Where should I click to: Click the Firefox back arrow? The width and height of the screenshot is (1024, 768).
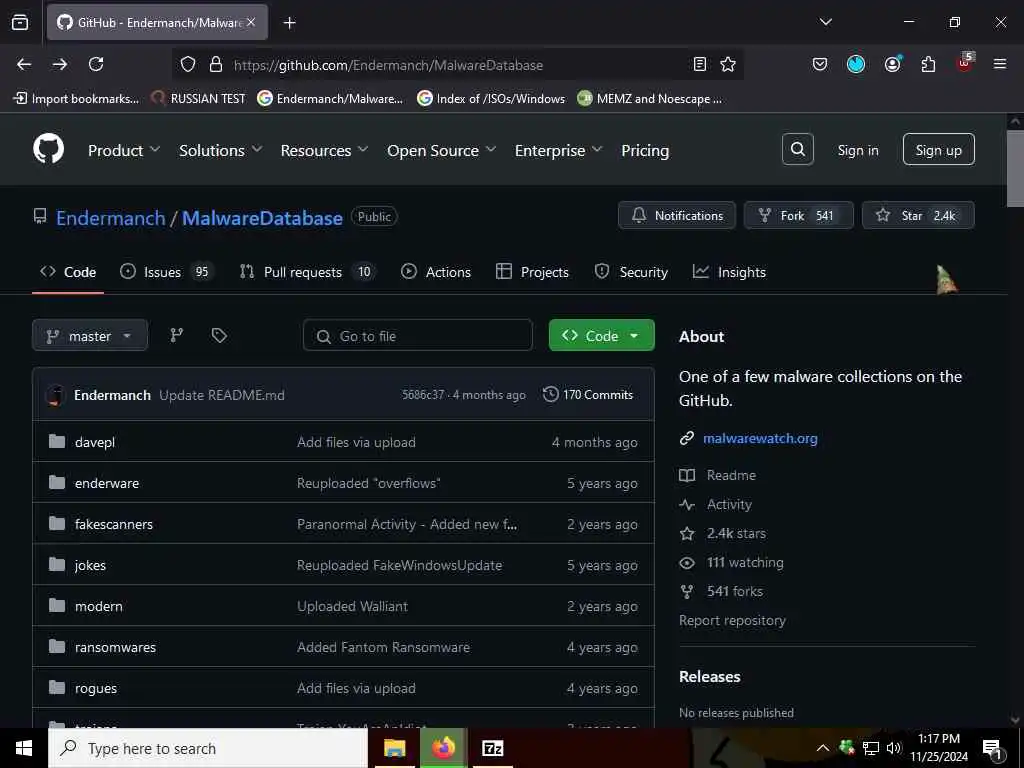pyautogui.click(x=24, y=64)
